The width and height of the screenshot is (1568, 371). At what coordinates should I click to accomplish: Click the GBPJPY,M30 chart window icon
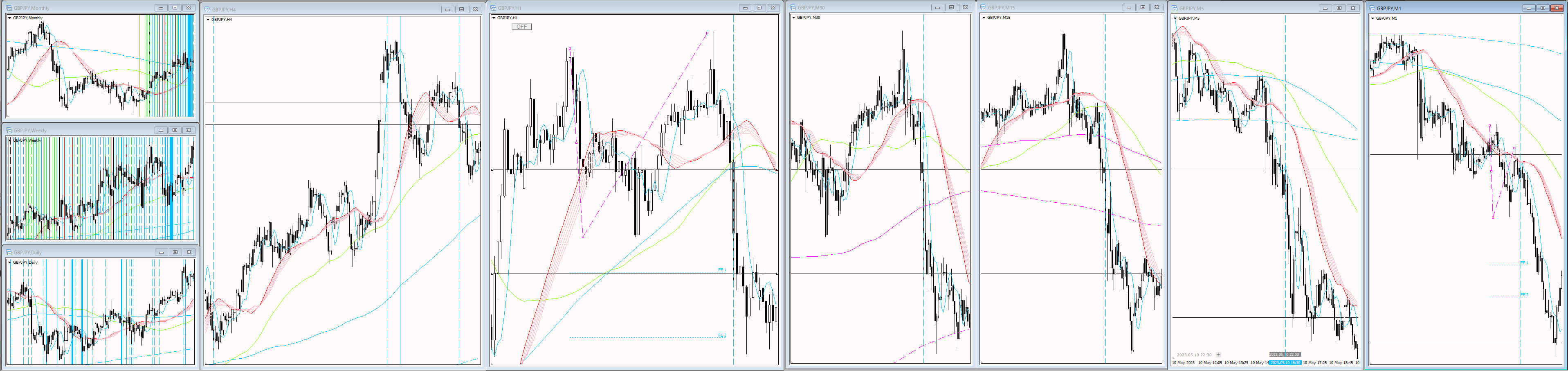point(794,7)
